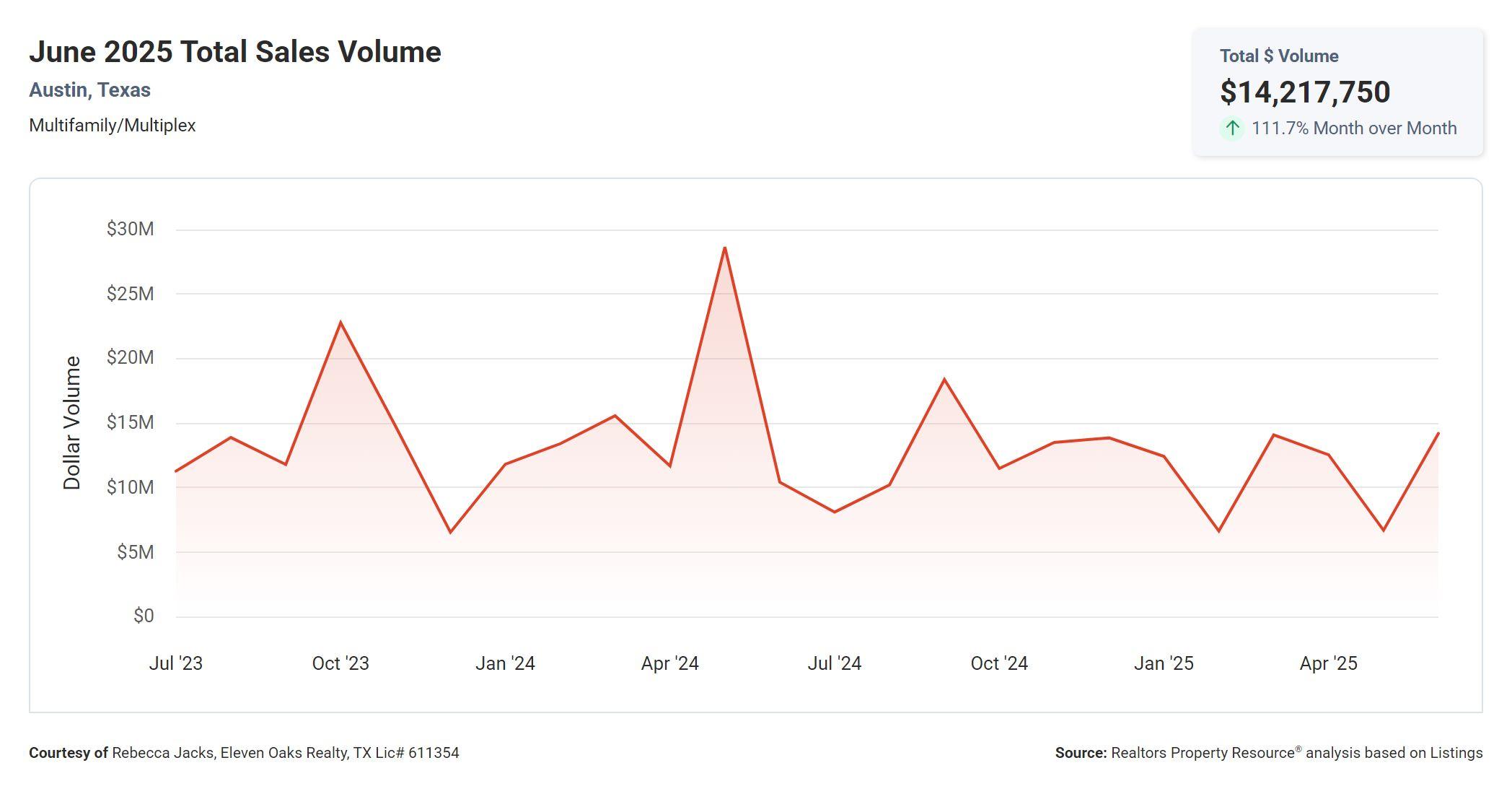Click the green up arrow icon

coord(1232,128)
